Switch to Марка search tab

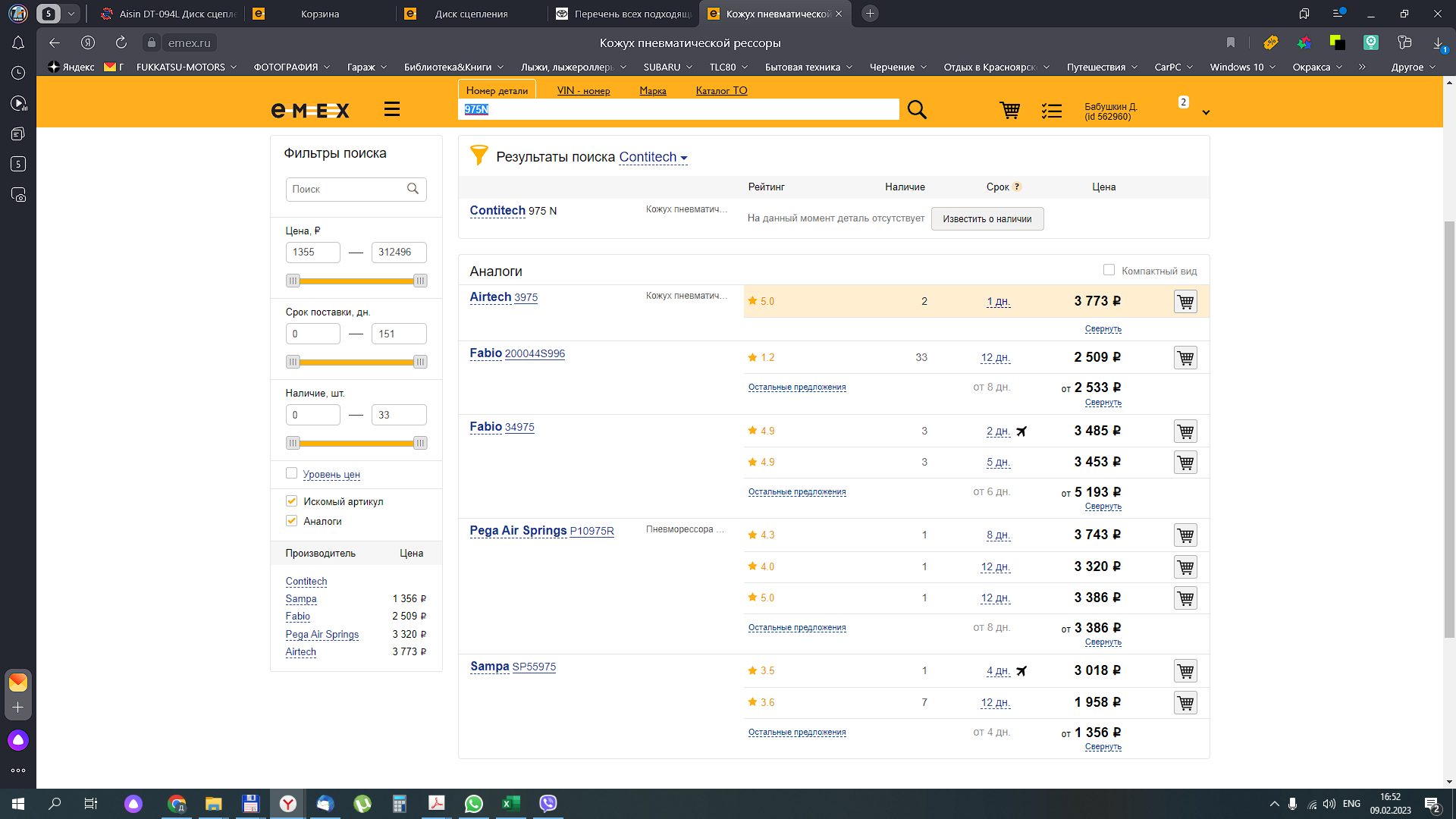pyautogui.click(x=652, y=90)
